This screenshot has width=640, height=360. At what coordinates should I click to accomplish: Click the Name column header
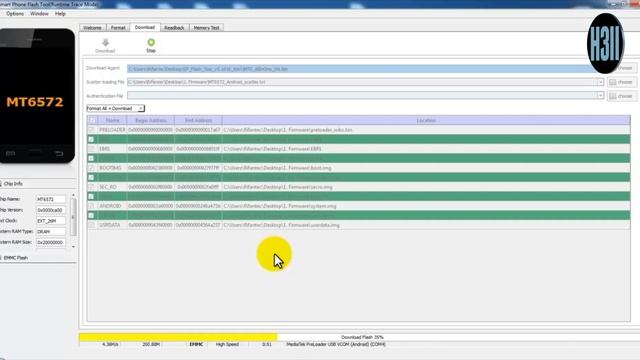[x=112, y=120]
